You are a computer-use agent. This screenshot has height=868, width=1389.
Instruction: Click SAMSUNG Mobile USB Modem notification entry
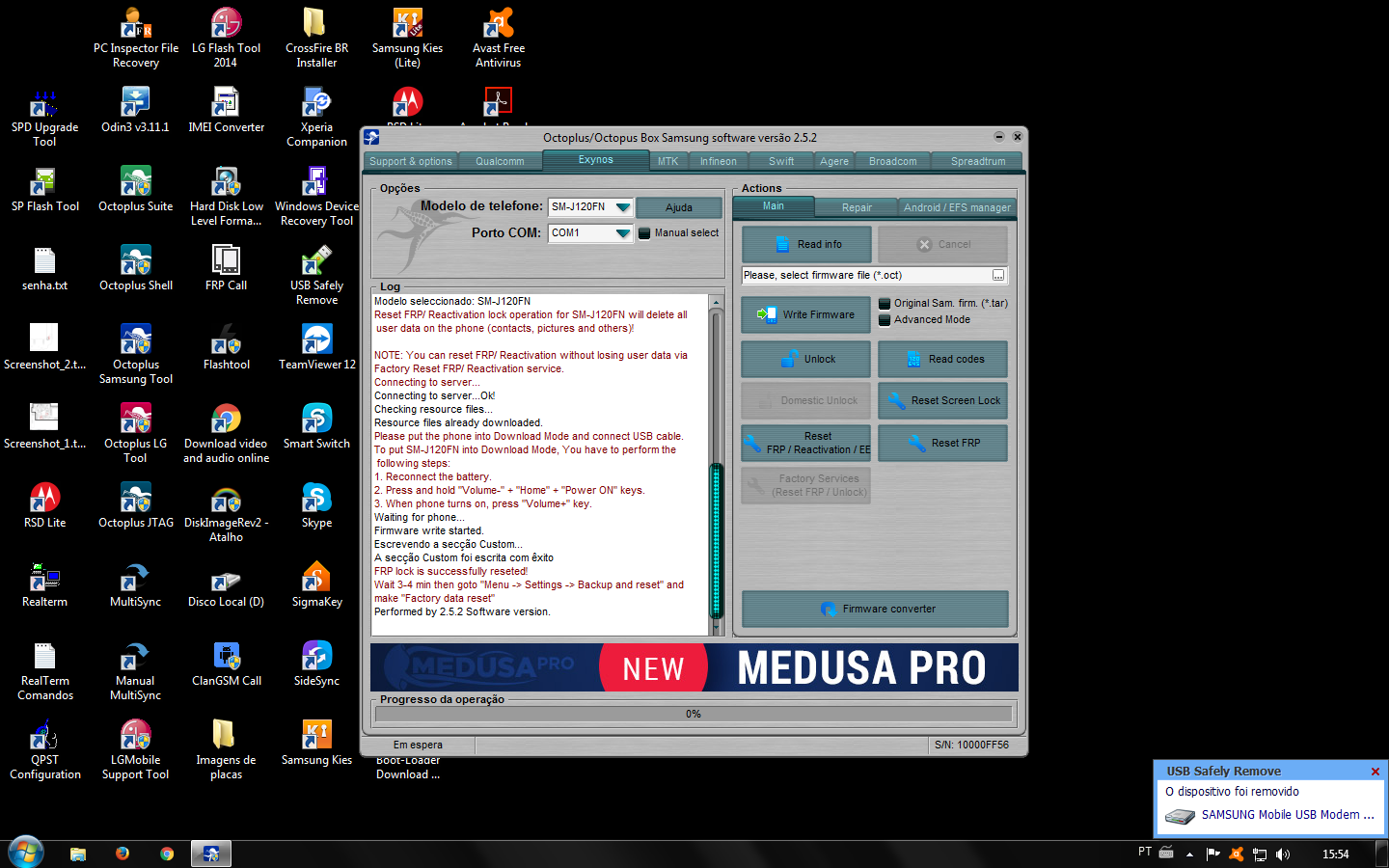[x=1269, y=815]
